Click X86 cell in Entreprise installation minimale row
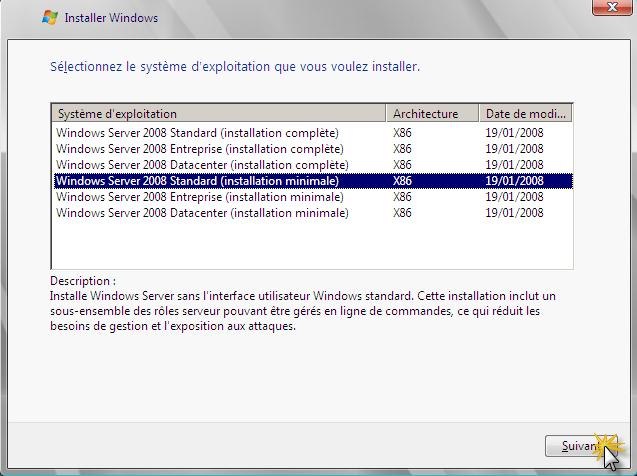This screenshot has height=476, width=637. pos(402,197)
